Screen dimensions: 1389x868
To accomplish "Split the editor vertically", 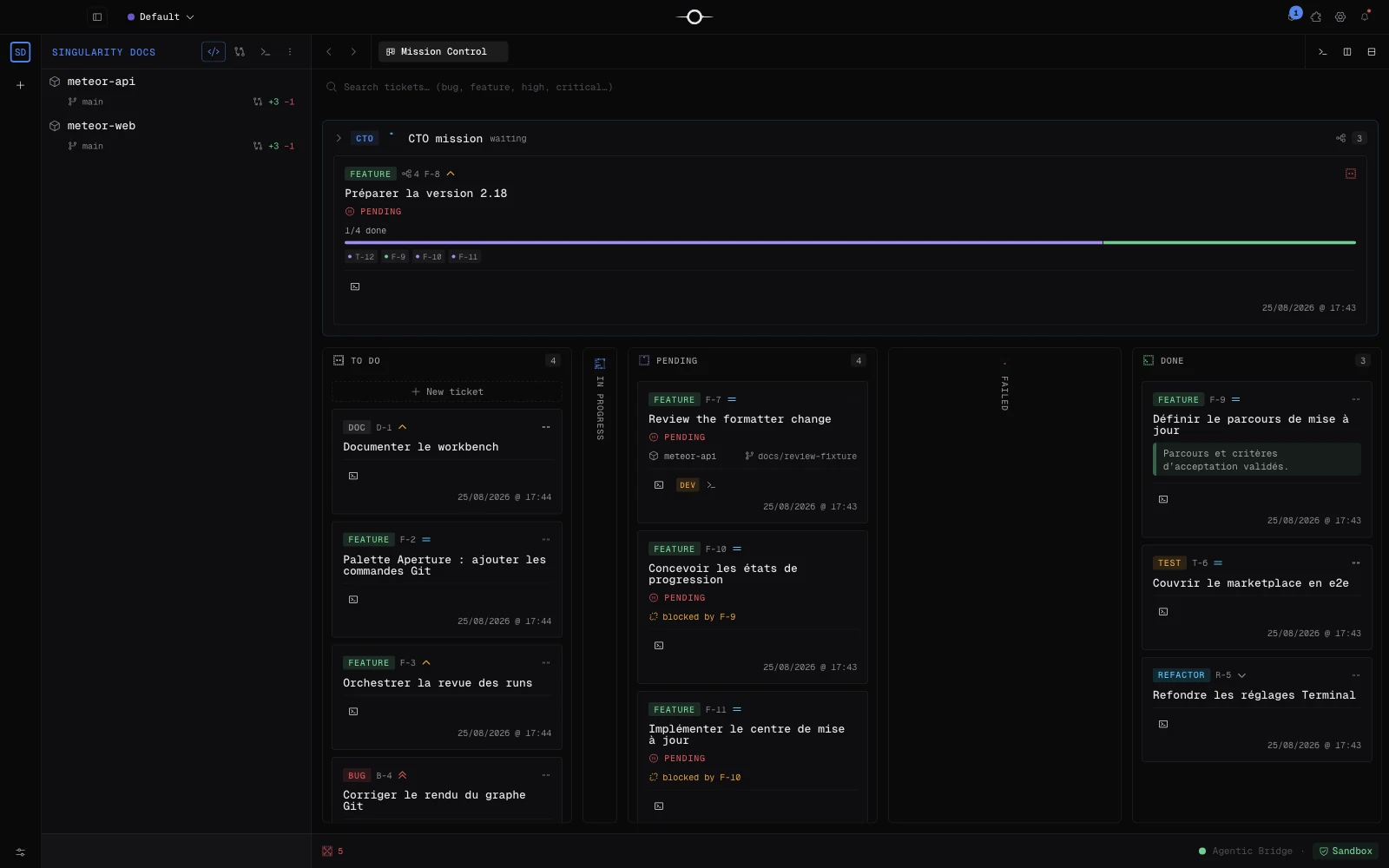I will [x=1347, y=52].
